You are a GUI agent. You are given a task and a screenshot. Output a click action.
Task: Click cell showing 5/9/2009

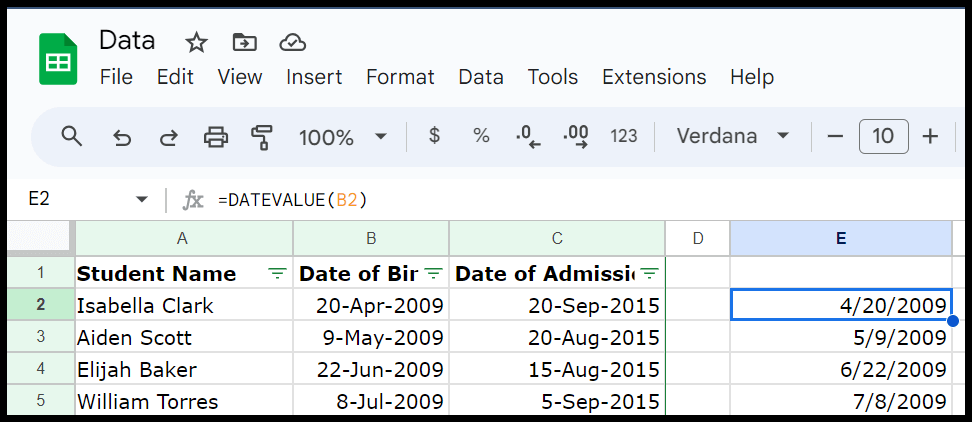pos(841,337)
